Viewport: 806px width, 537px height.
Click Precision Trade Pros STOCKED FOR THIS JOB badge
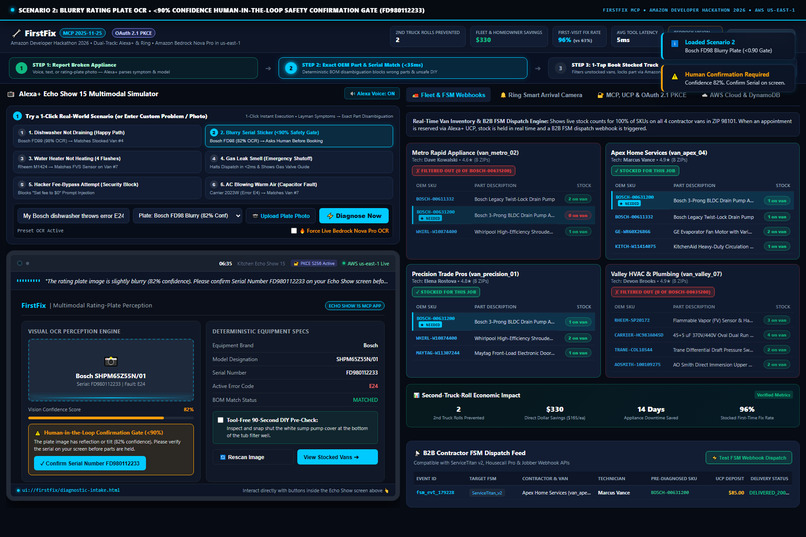(446, 292)
